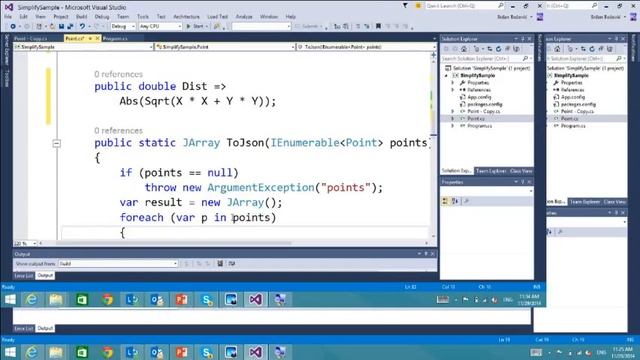The height and width of the screenshot is (360, 640).
Task: Click Home icon in back window Solution Explorer
Action: (558, 49)
